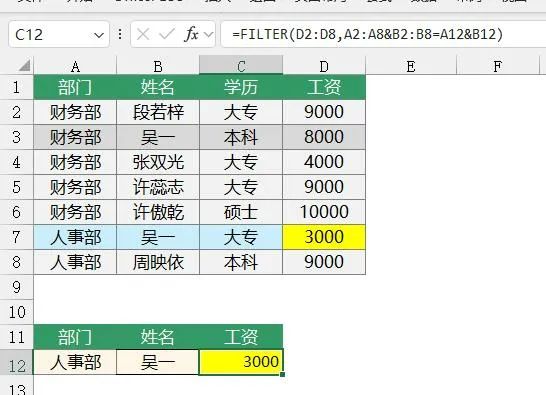Select column E header
Image resolution: width=546 pixels, height=395 pixels.
411,66
